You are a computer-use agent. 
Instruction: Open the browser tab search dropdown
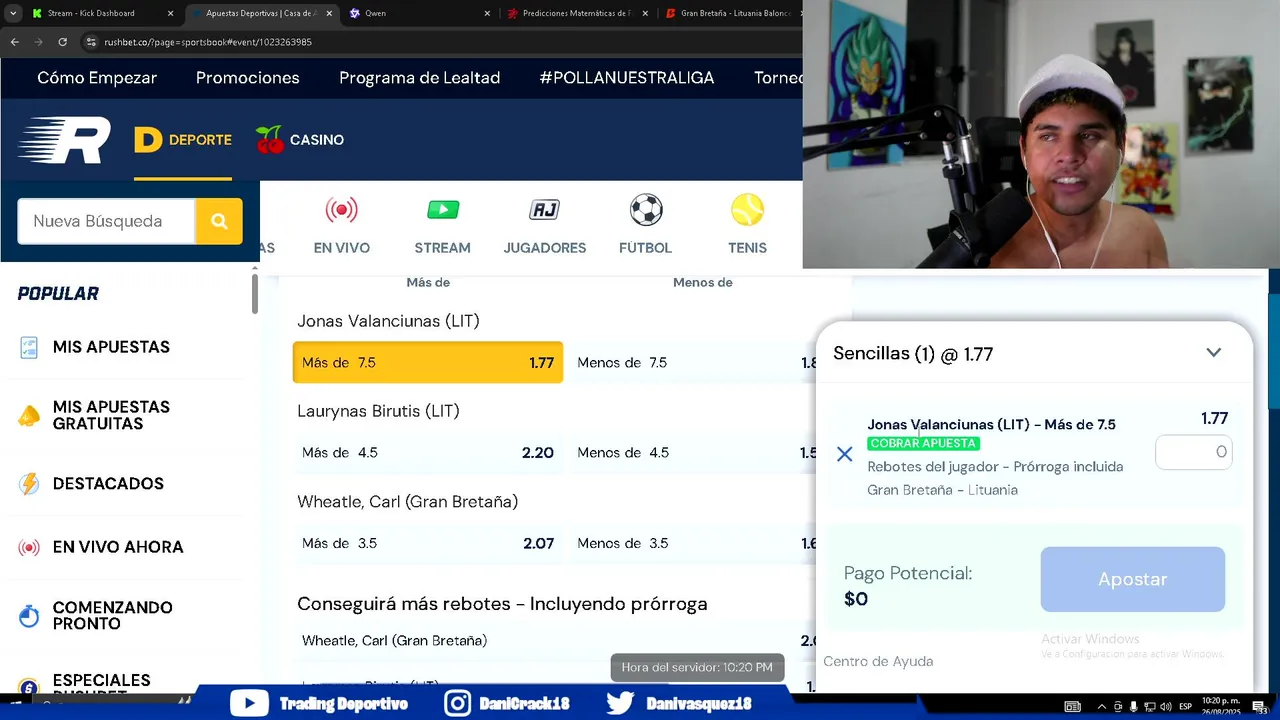pyautogui.click(x=13, y=13)
